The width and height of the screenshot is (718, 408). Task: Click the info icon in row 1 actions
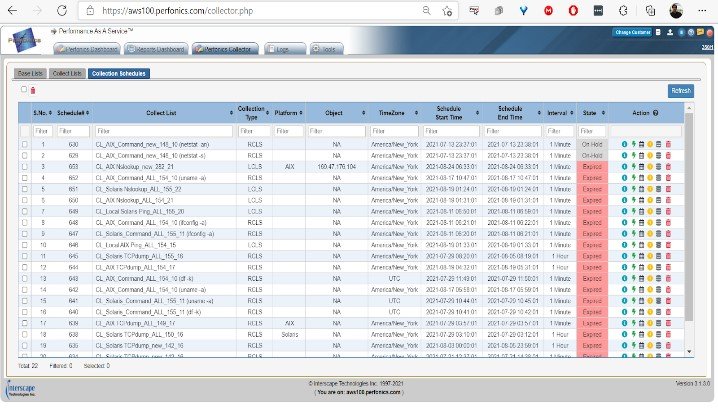(x=624, y=145)
